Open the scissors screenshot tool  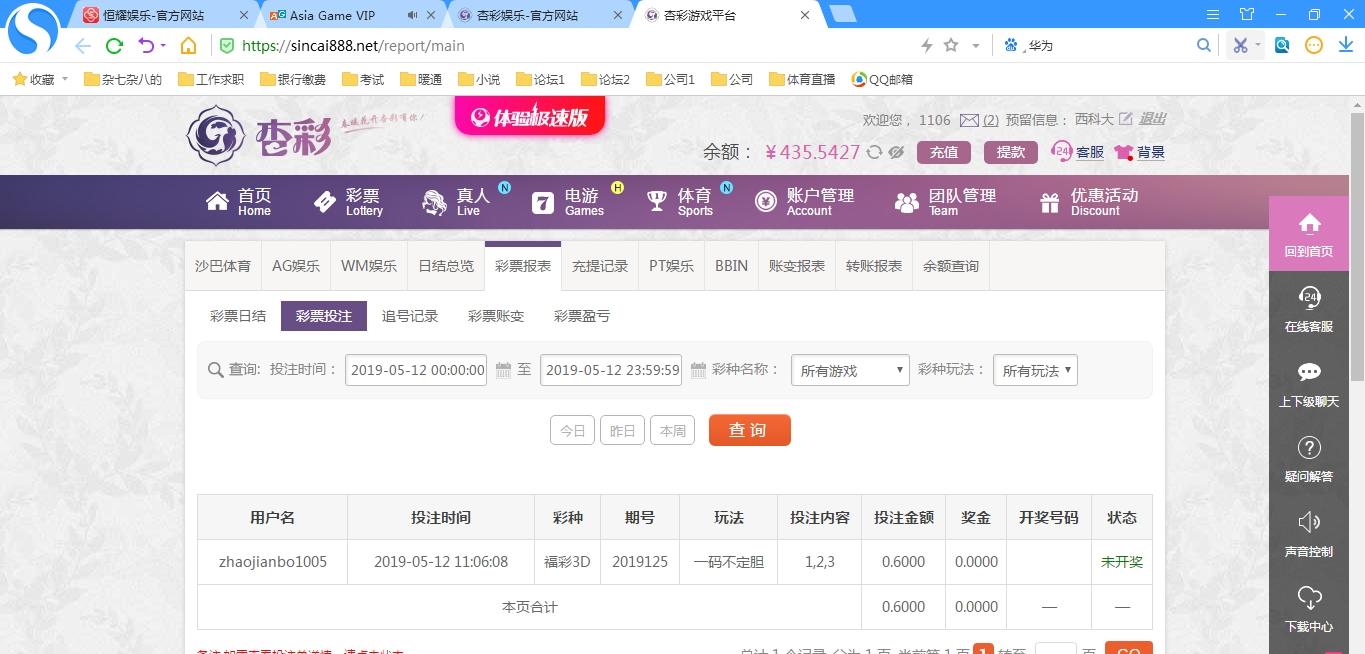coord(1240,45)
